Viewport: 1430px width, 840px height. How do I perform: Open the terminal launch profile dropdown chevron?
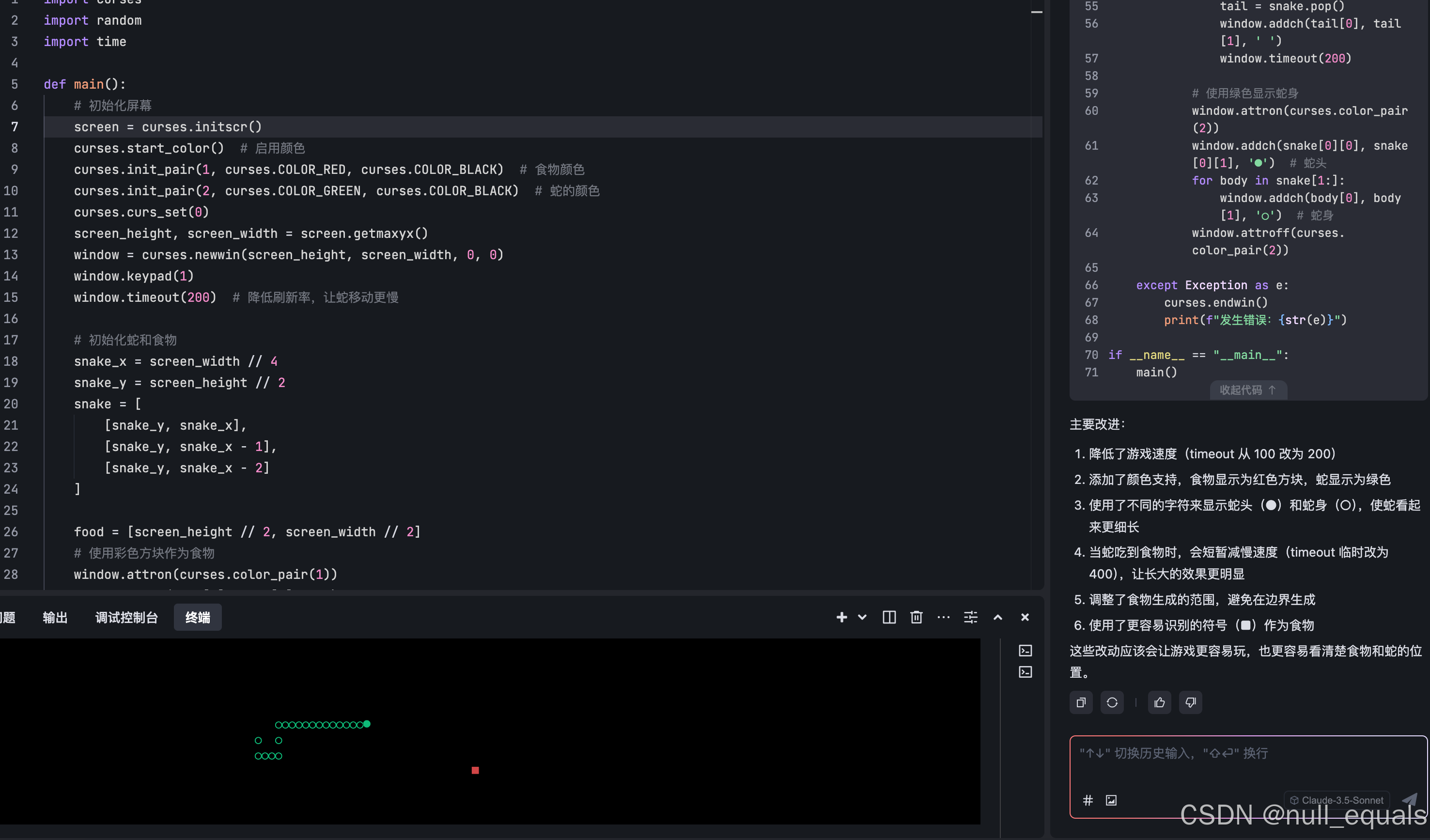(x=862, y=617)
